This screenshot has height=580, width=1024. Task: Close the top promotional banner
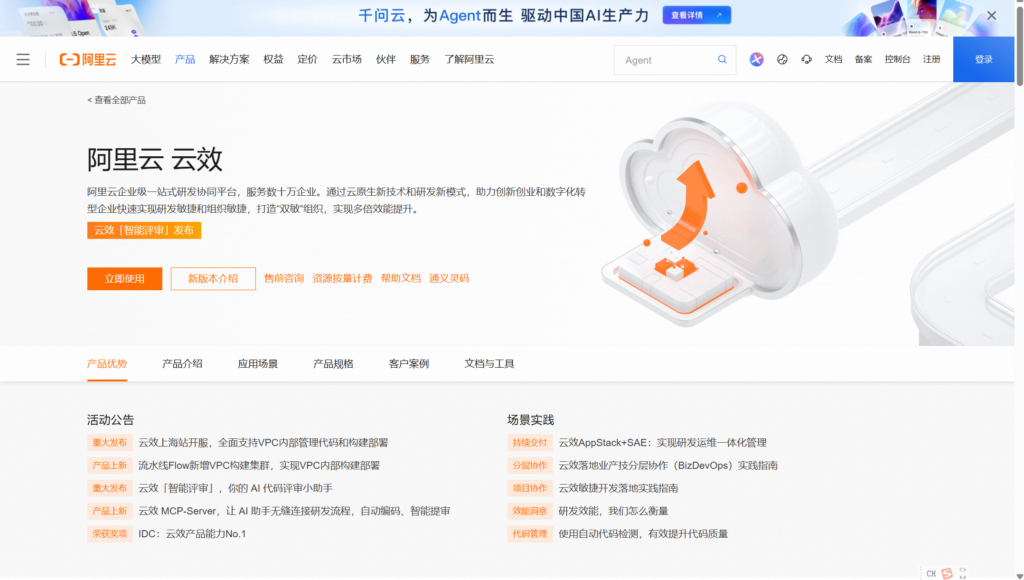tap(991, 16)
